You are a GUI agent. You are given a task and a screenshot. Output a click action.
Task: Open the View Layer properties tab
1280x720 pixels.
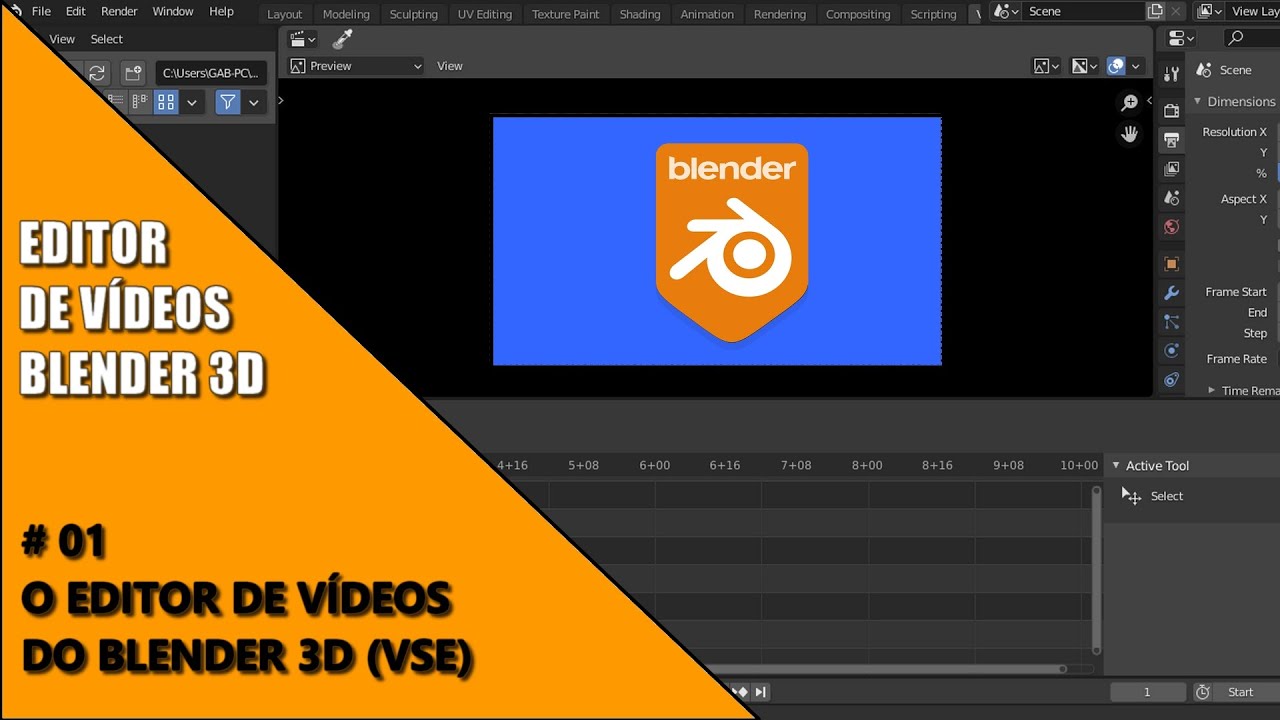click(1172, 169)
